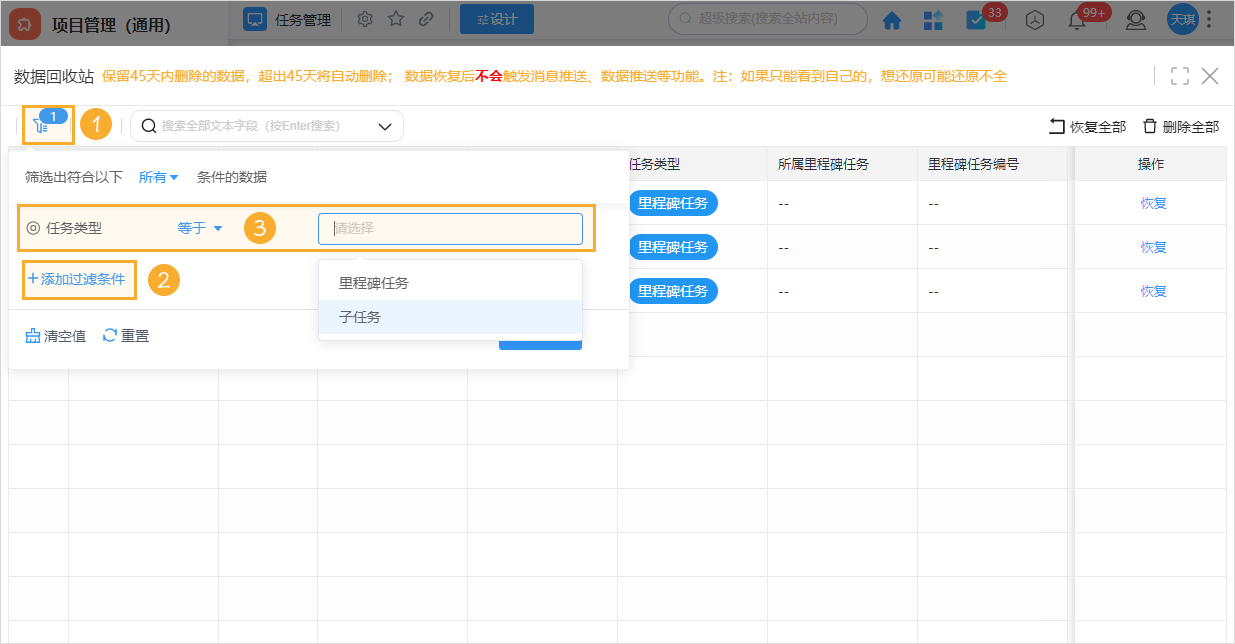Viewport: 1235px width, 644px height.
Task: Select 里程碑任务 from the dropdown list
Action: (x=374, y=283)
